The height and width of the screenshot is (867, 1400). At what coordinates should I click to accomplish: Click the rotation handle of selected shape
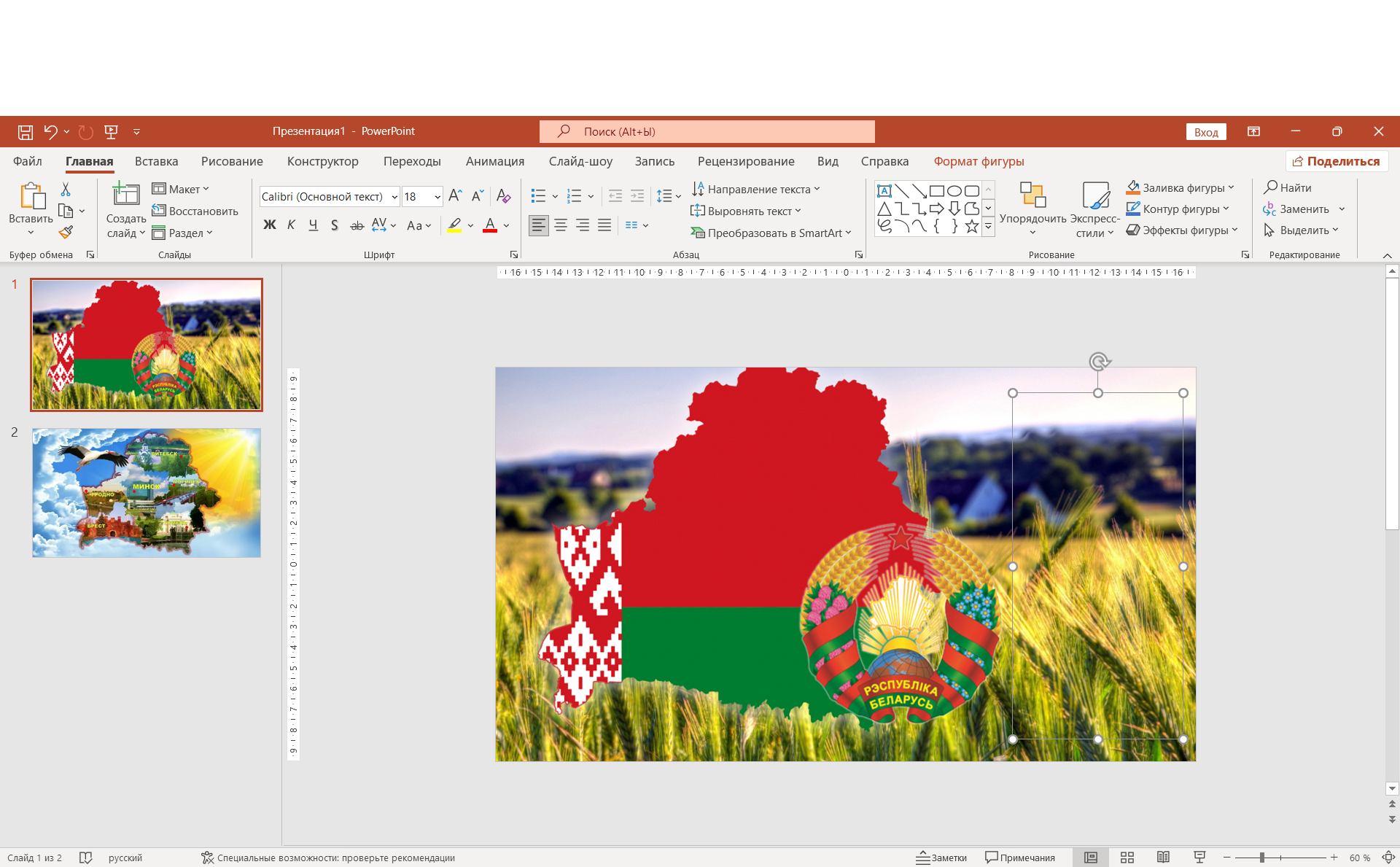(x=1099, y=361)
